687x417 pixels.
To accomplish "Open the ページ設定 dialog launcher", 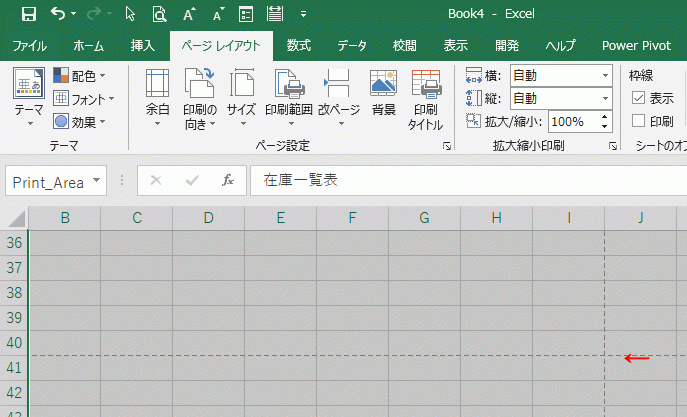I will 447,146.
